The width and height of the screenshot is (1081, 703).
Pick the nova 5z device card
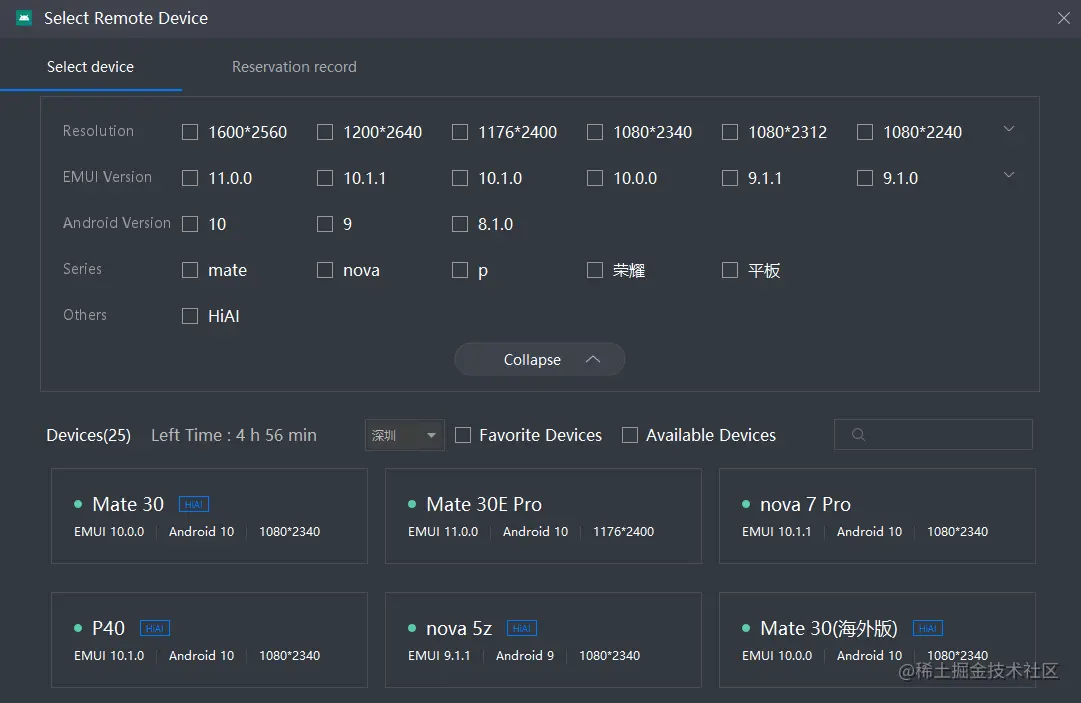[543, 640]
